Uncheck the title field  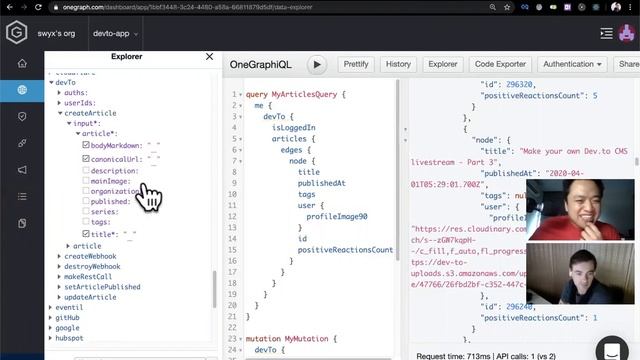click(86, 233)
